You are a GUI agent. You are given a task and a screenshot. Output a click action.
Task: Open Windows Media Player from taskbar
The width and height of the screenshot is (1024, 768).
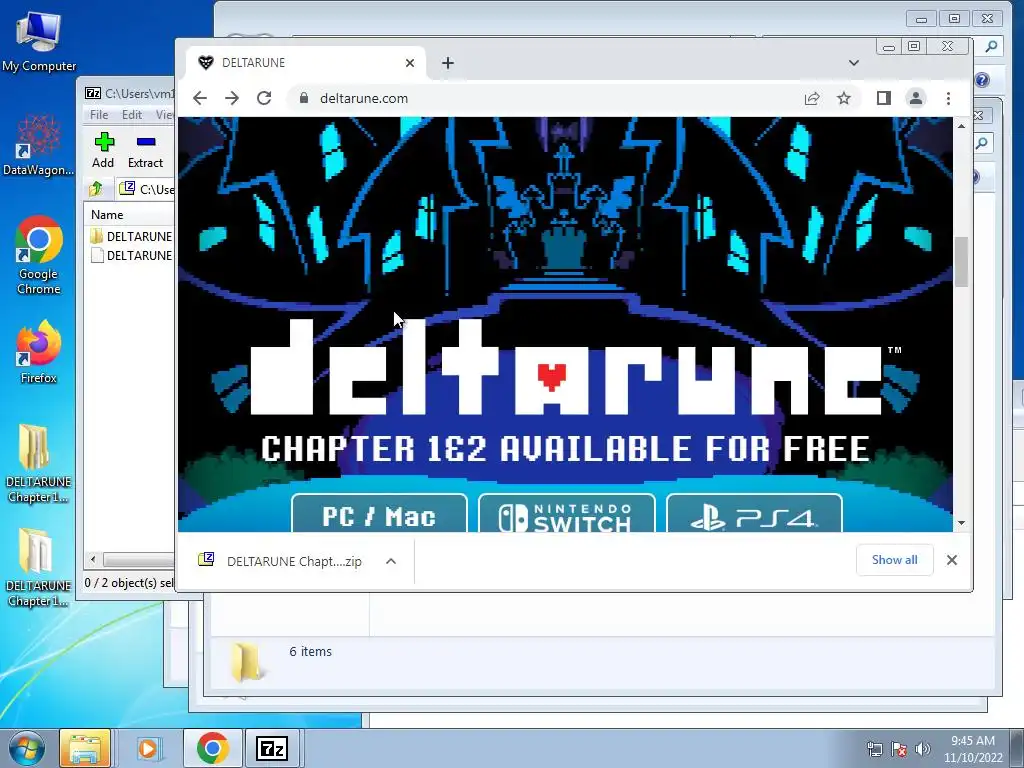tap(148, 748)
